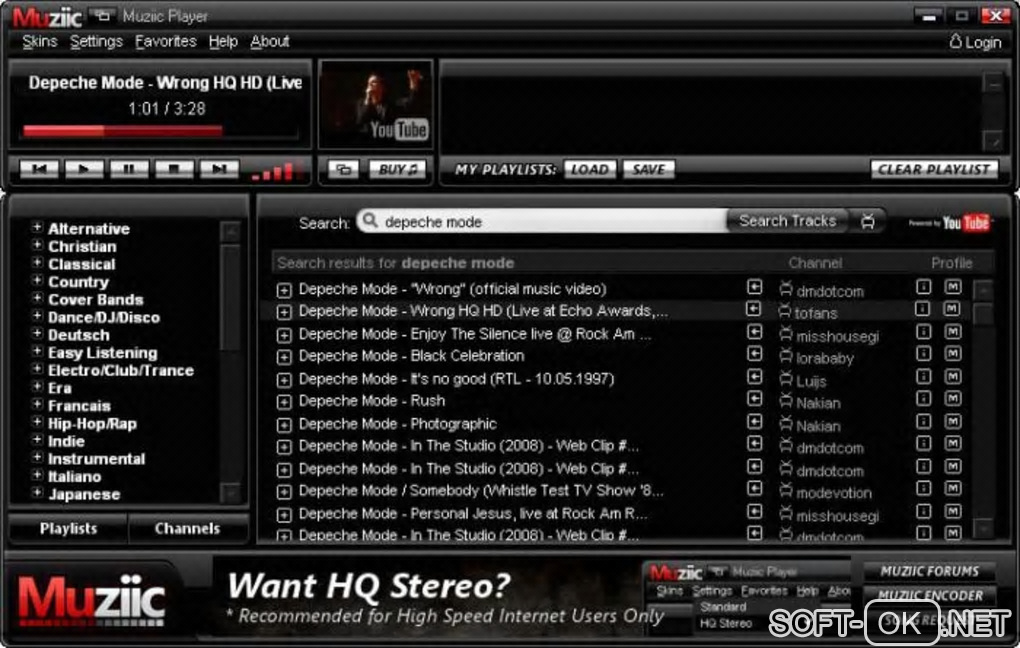Expand the Photographic result row

pyautogui.click(x=284, y=425)
